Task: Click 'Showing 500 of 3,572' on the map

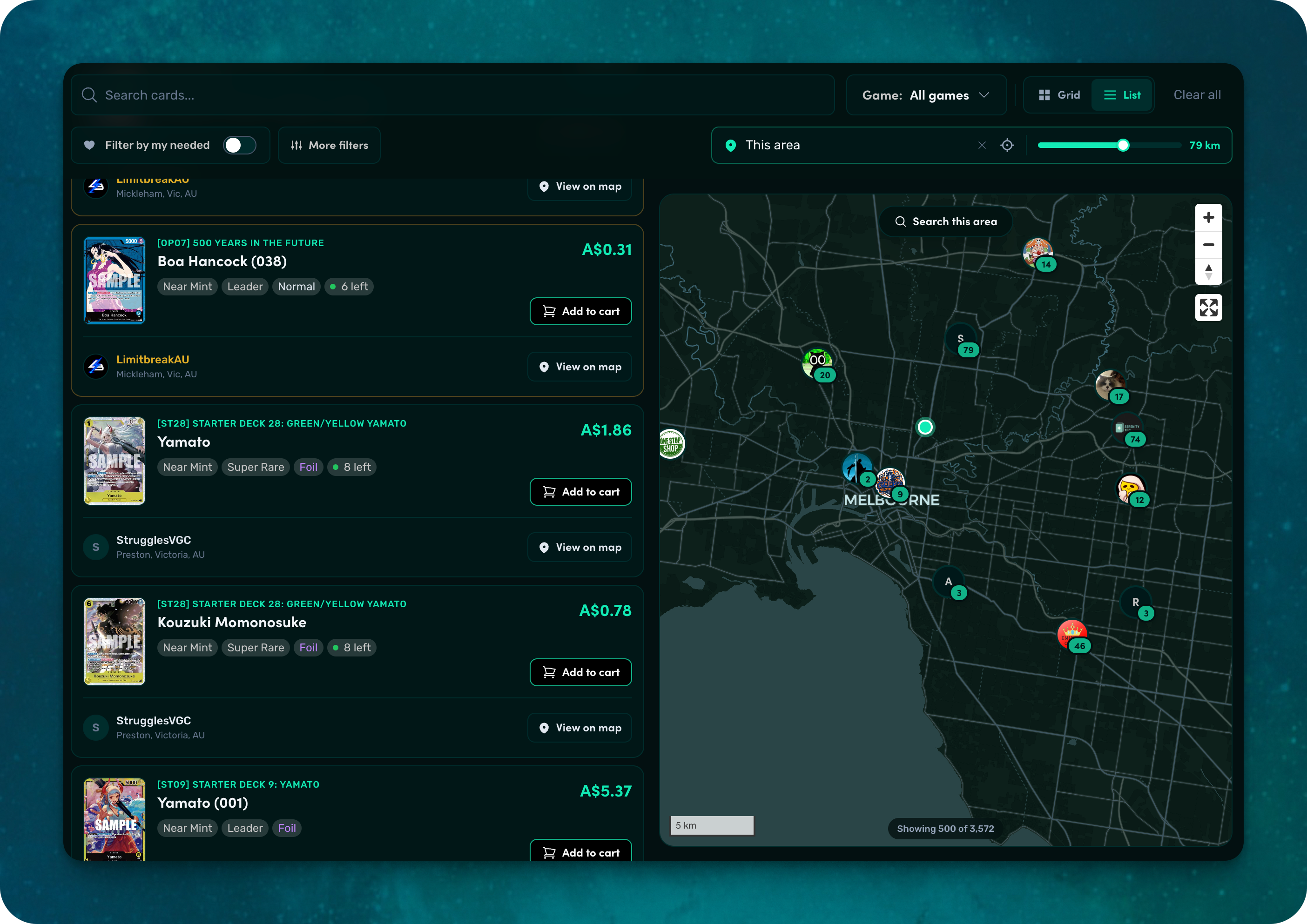Action: 945,829
